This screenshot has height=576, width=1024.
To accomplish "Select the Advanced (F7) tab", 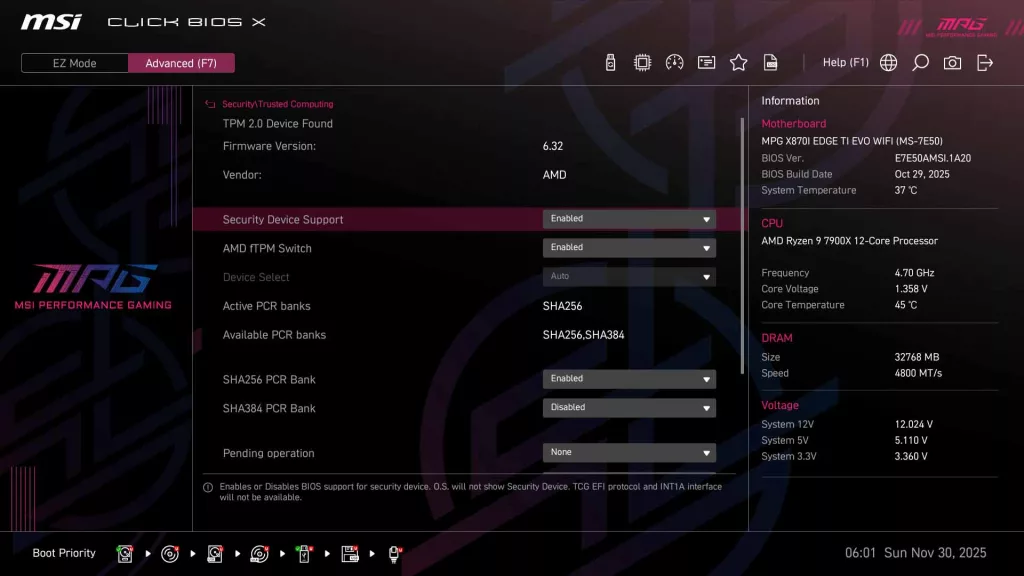I will pos(181,62).
